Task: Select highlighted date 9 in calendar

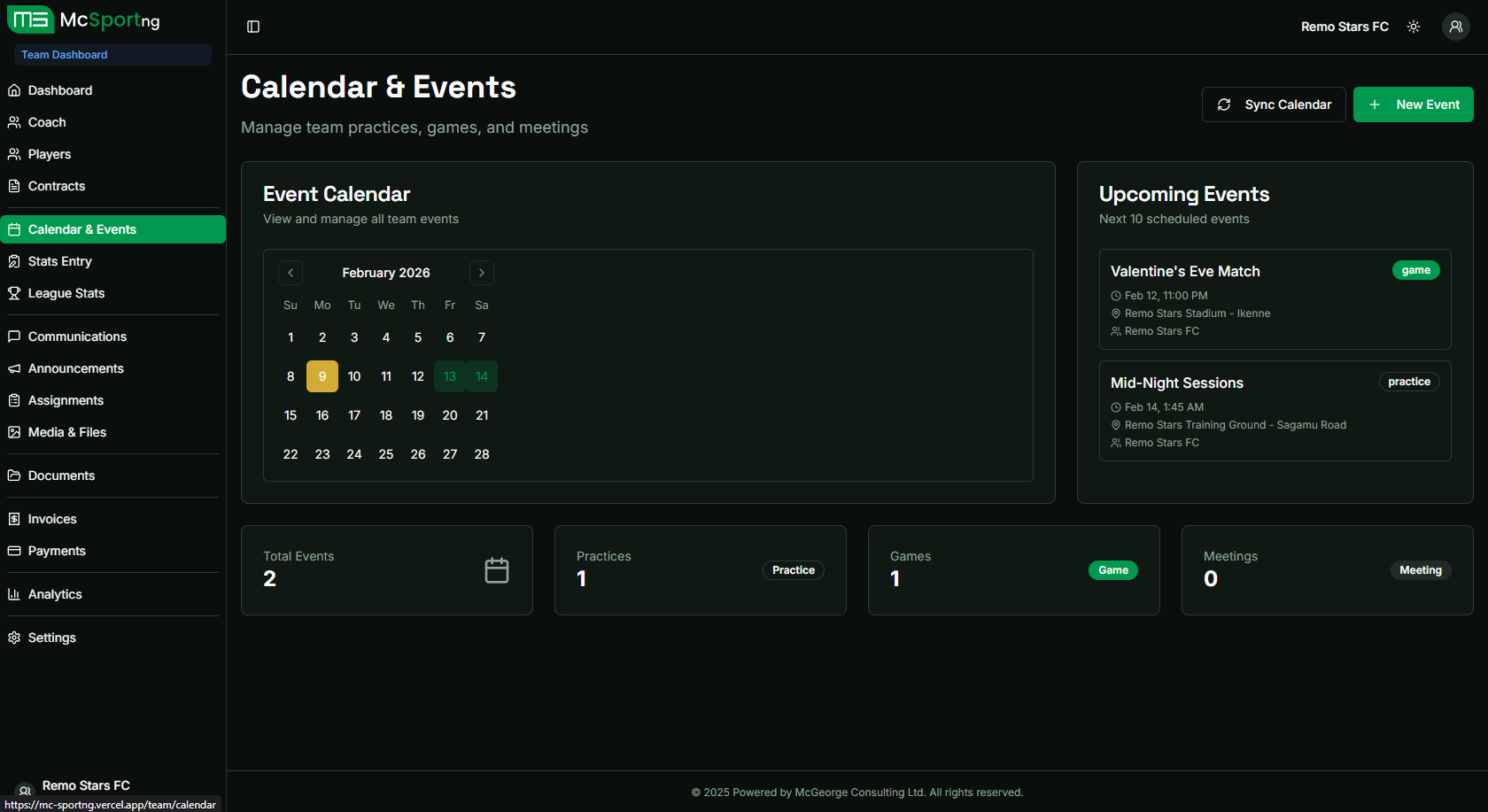Action: coord(322,376)
